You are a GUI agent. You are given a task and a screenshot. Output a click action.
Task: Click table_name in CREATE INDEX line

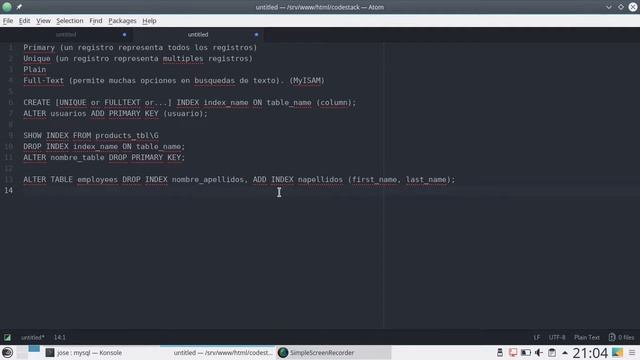[x=289, y=102]
